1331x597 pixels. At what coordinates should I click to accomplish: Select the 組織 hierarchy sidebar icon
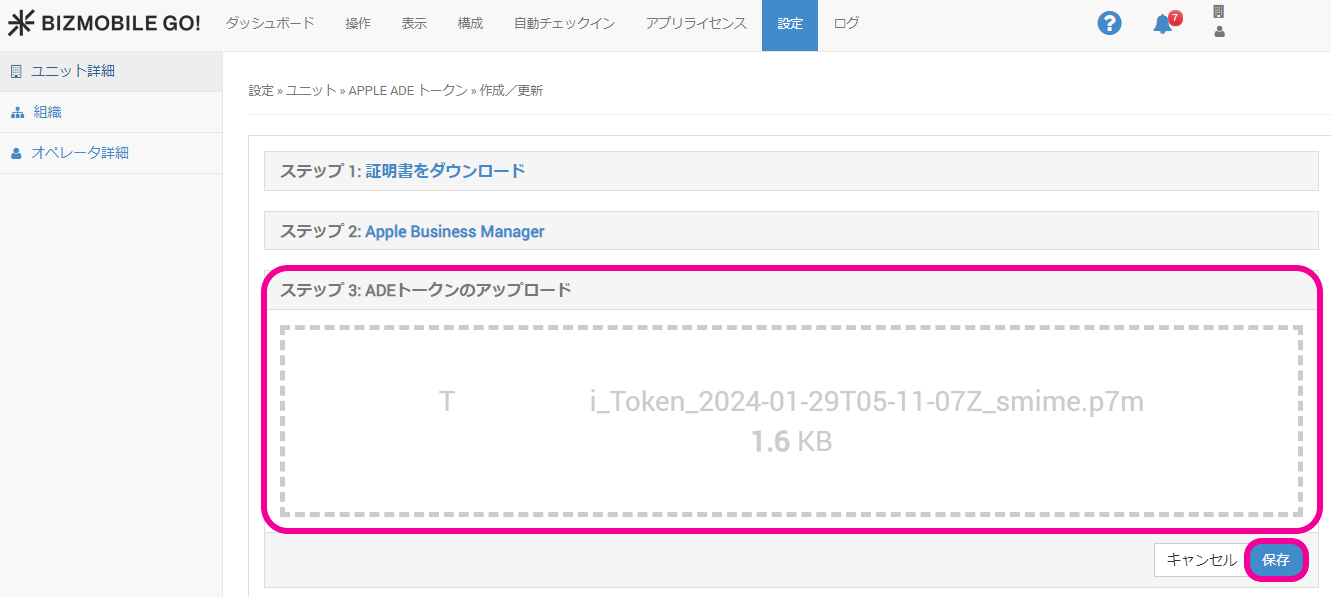pyautogui.click(x=16, y=112)
